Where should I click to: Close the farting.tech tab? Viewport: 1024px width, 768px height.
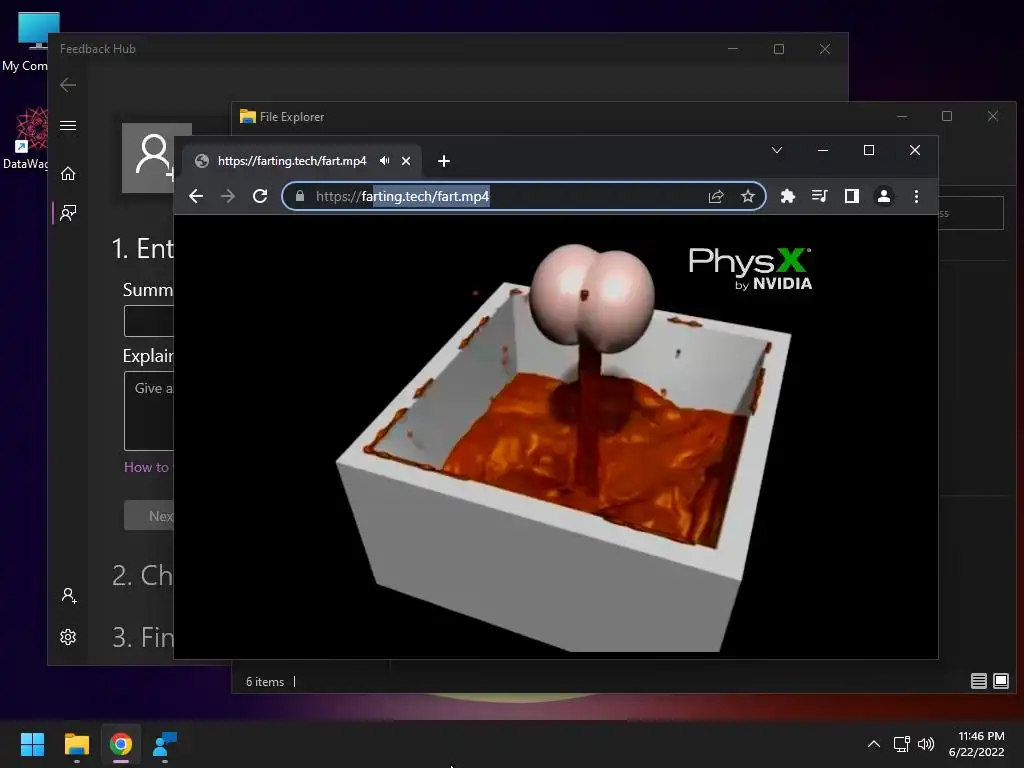tap(406, 161)
